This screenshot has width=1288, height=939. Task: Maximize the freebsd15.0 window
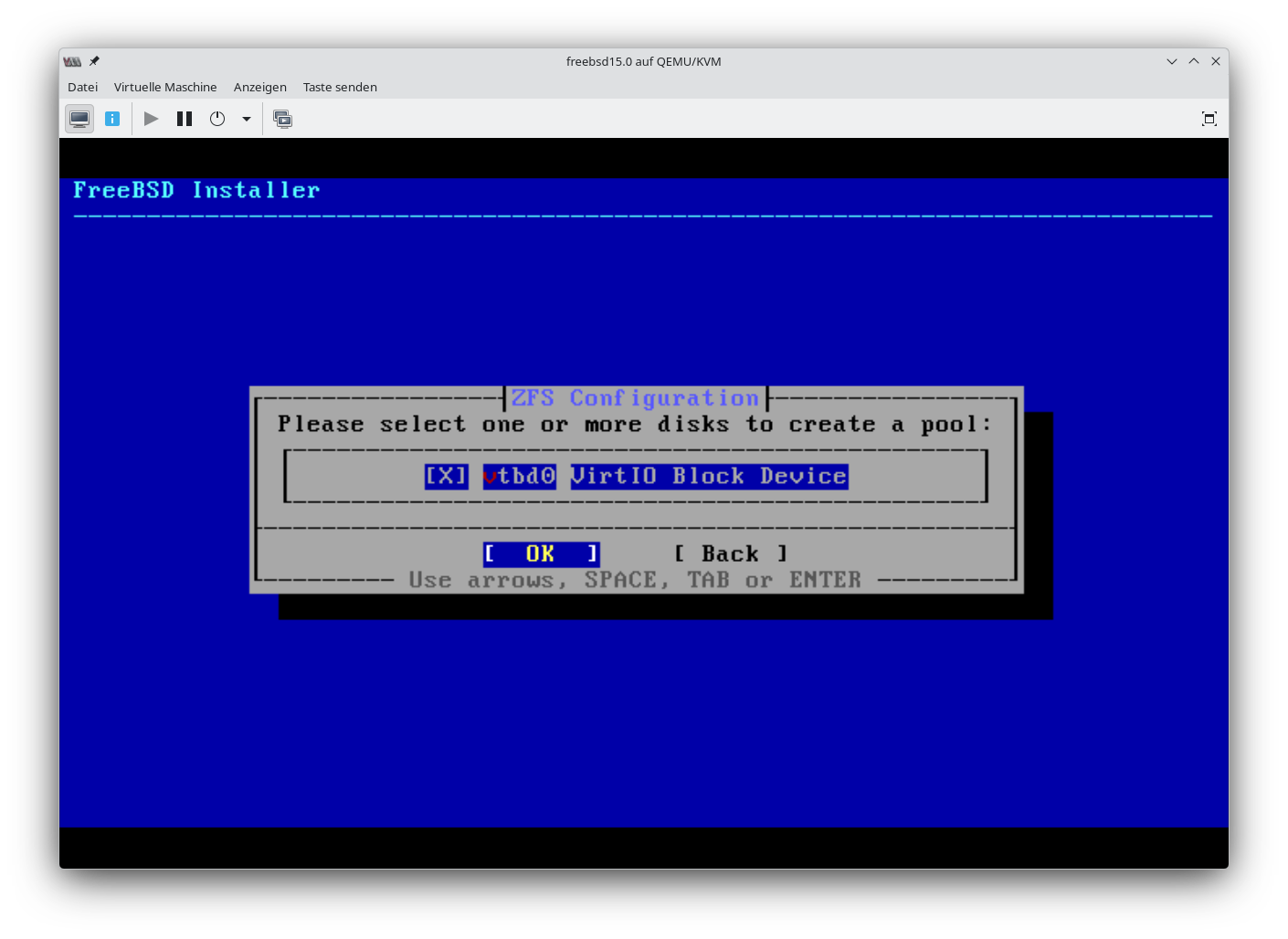1194,61
